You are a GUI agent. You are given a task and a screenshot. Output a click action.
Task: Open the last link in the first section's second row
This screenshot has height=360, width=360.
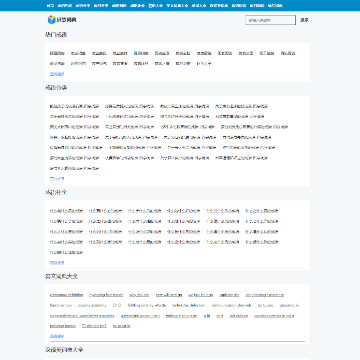[204, 64]
